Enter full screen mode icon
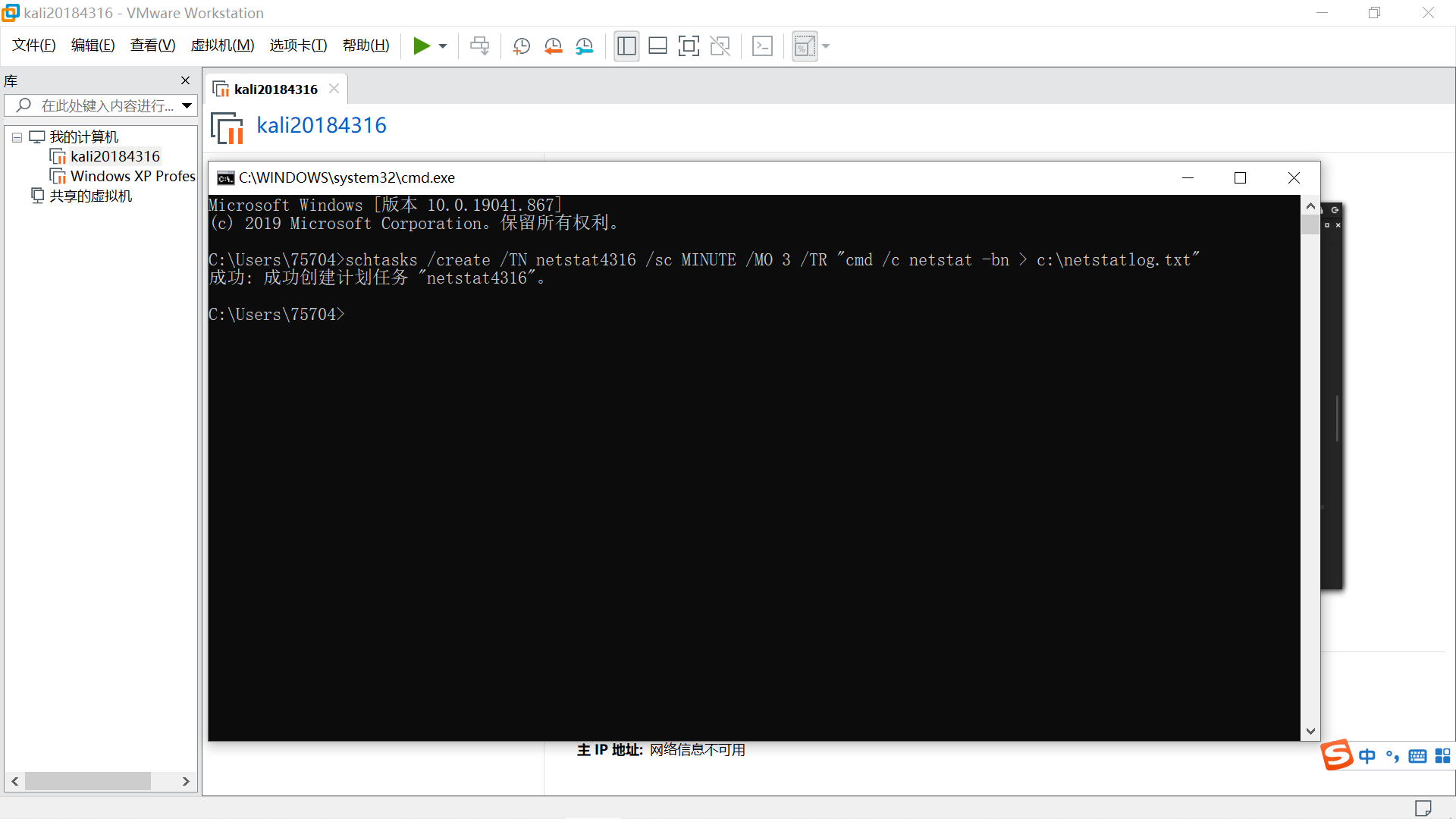 (x=689, y=46)
